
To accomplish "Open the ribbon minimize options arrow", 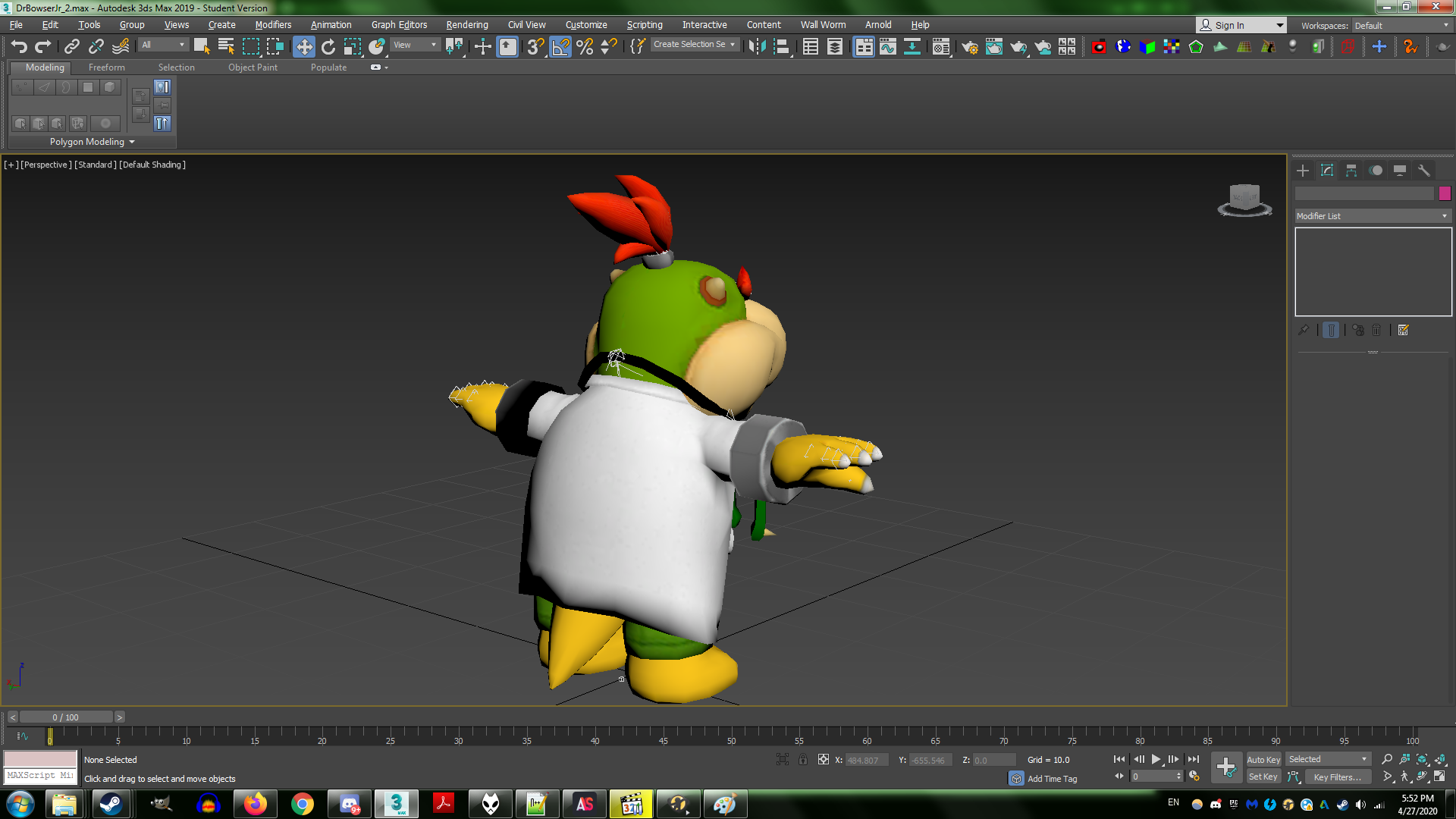I will pos(386,67).
